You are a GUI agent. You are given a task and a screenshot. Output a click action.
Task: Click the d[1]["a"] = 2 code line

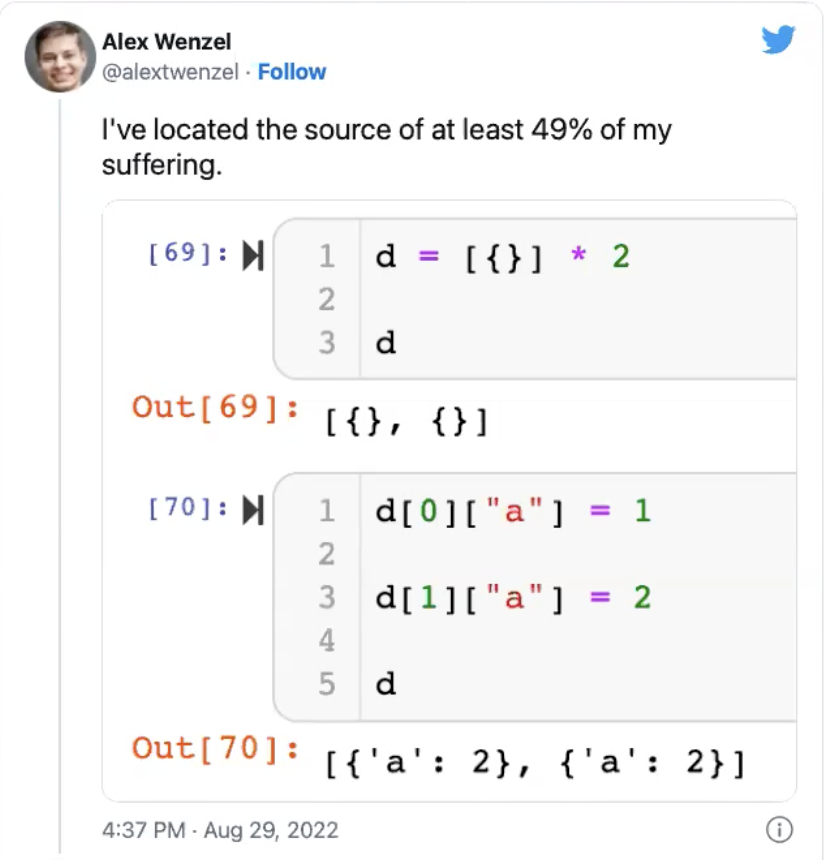(x=512, y=598)
